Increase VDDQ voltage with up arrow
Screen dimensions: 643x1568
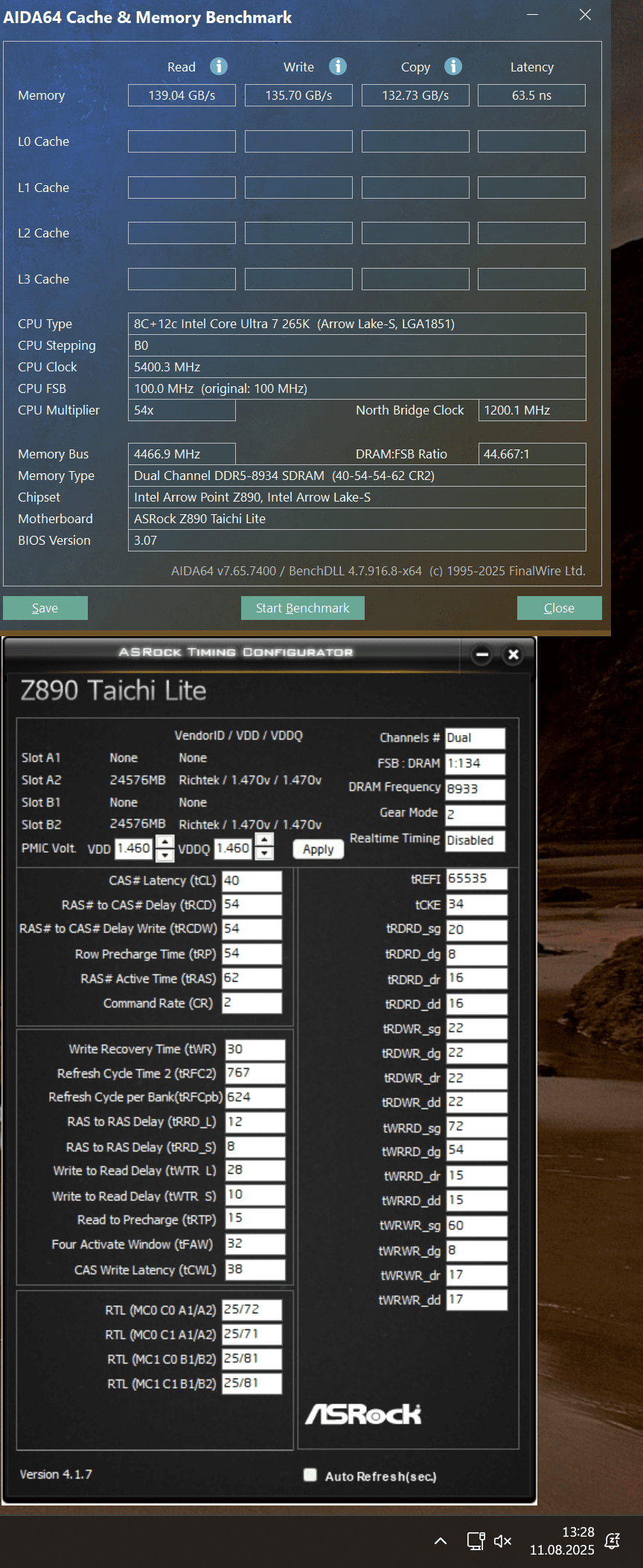coord(264,840)
